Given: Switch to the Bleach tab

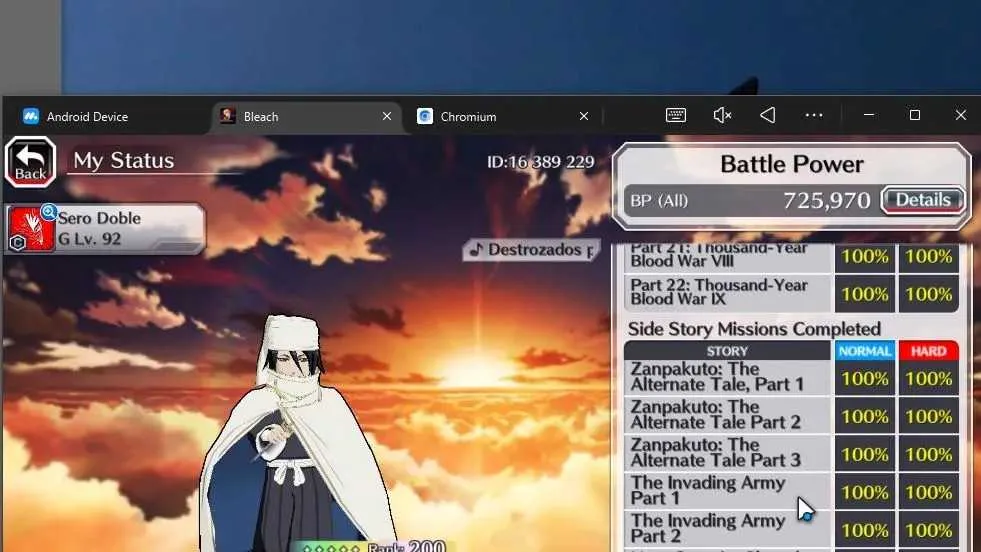Looking at the screenshot, I should [x=305, y=116].
